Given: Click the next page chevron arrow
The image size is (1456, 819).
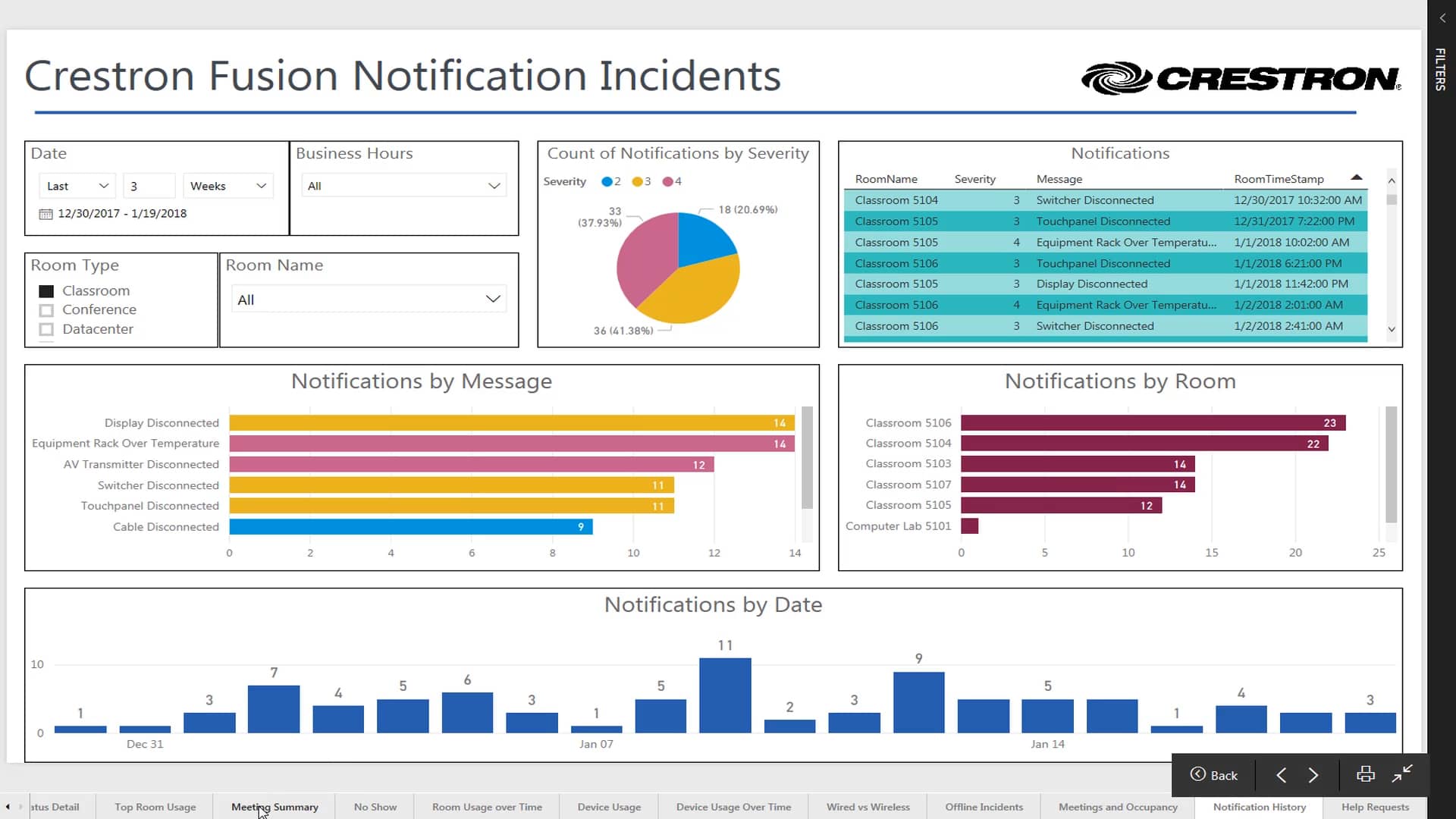Looking at the screenshot, I should 1314,775.
